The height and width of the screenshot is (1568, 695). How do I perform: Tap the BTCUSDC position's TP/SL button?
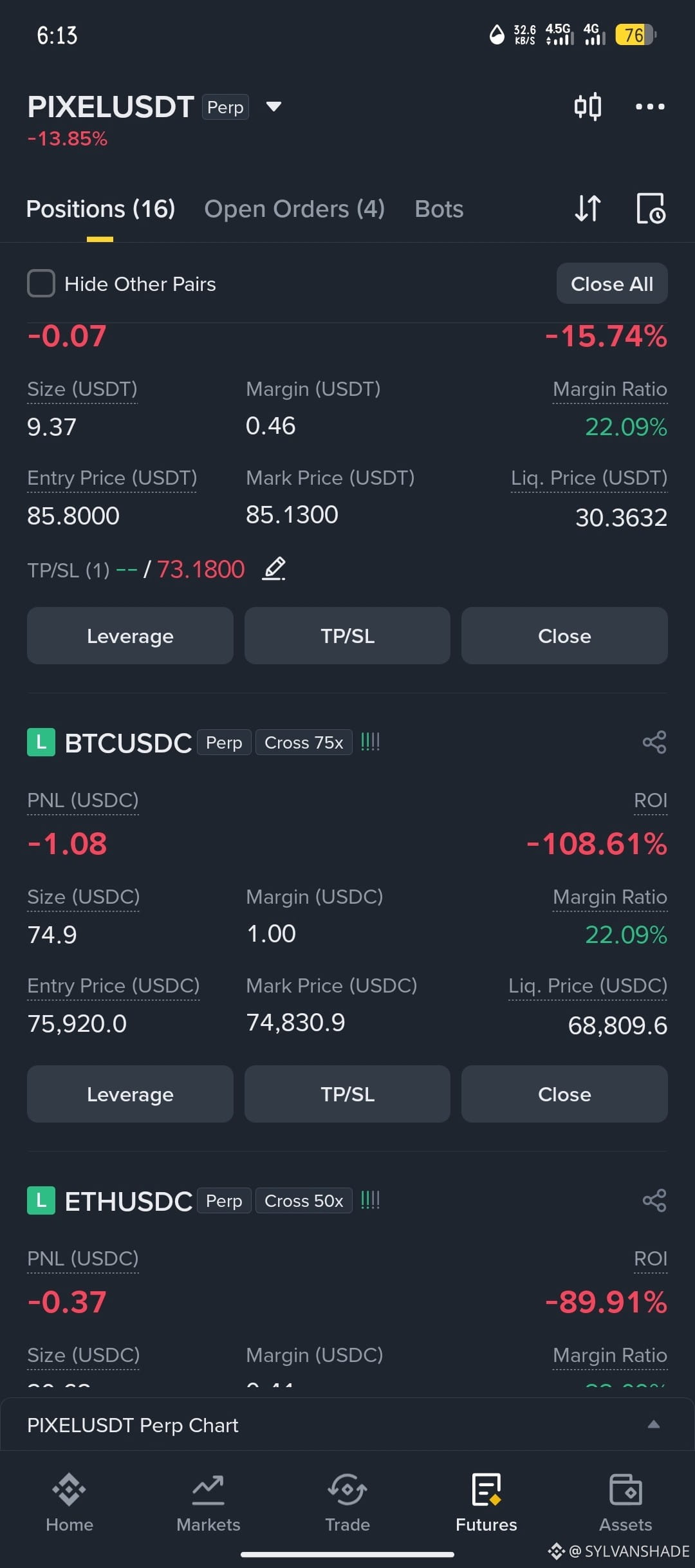[x=347, y=1094]
